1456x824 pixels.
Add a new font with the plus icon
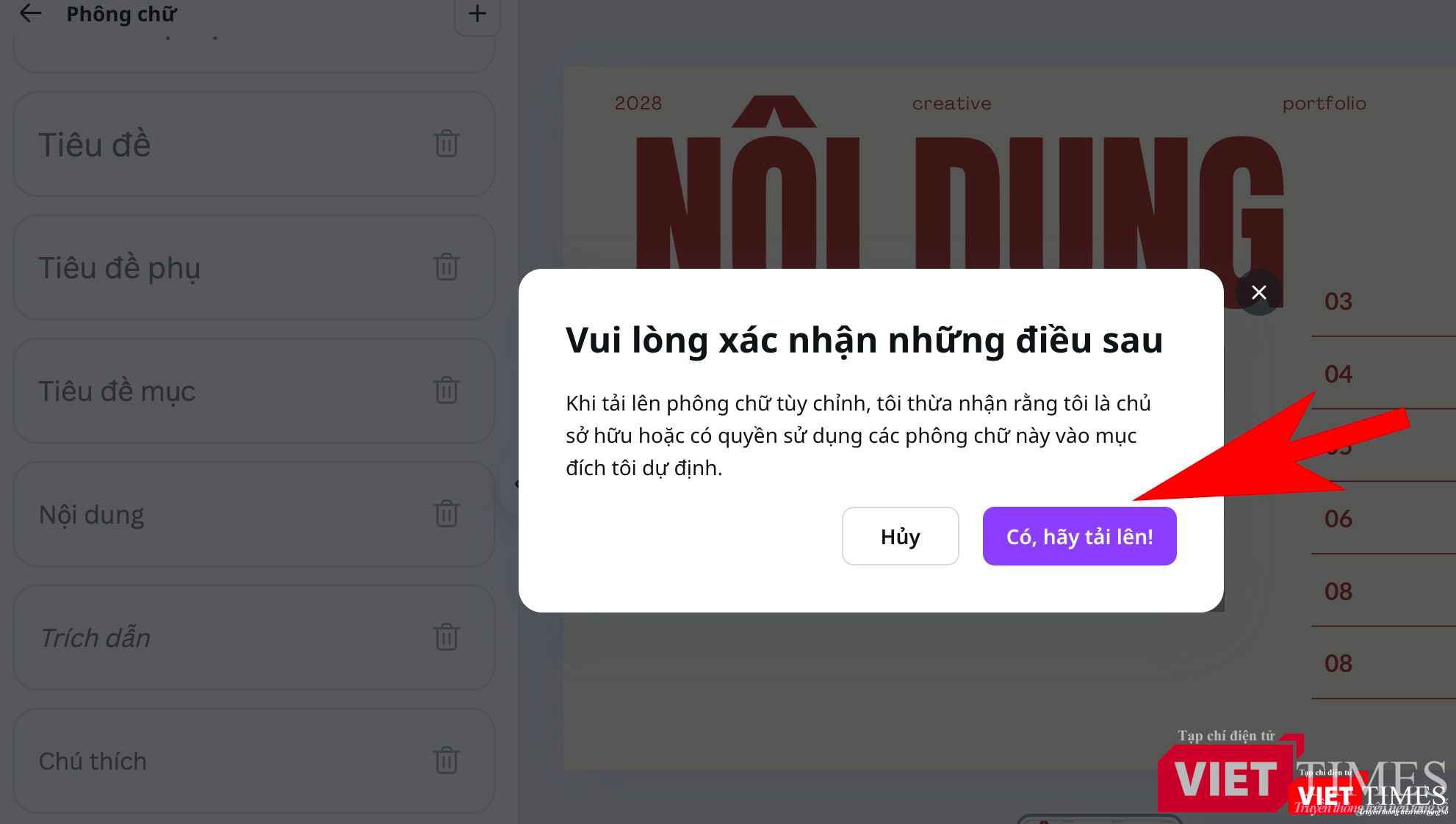(477, 13)
